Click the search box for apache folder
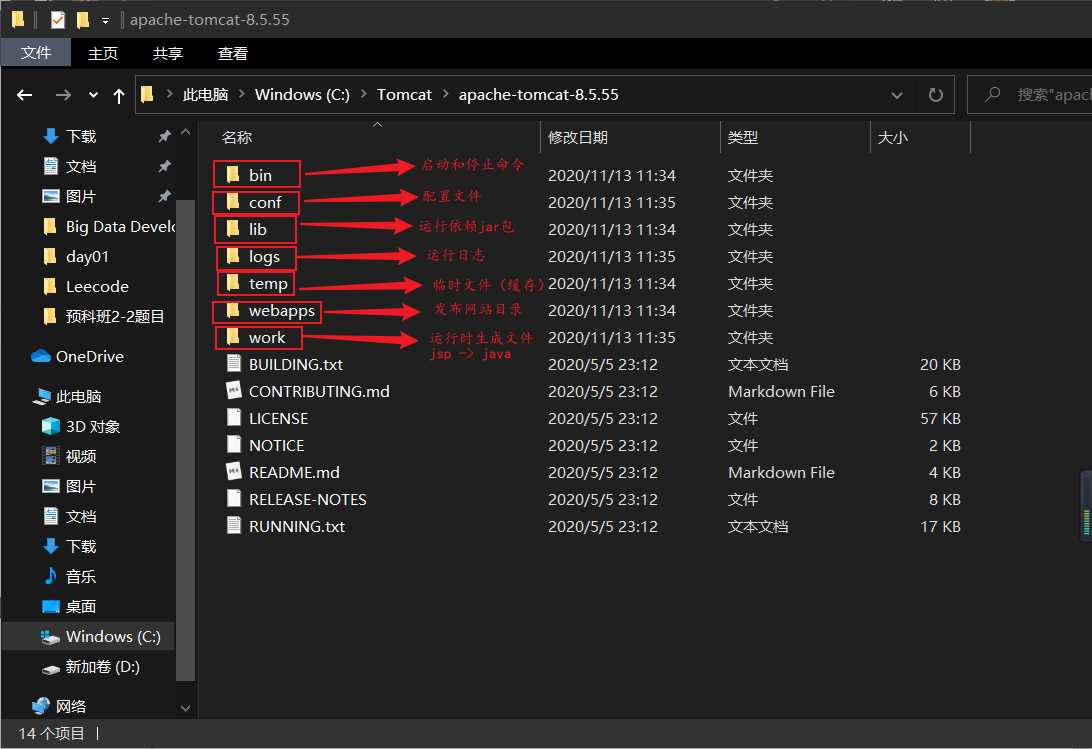The image size is (1092, 749). click(x=1030, y=95)
